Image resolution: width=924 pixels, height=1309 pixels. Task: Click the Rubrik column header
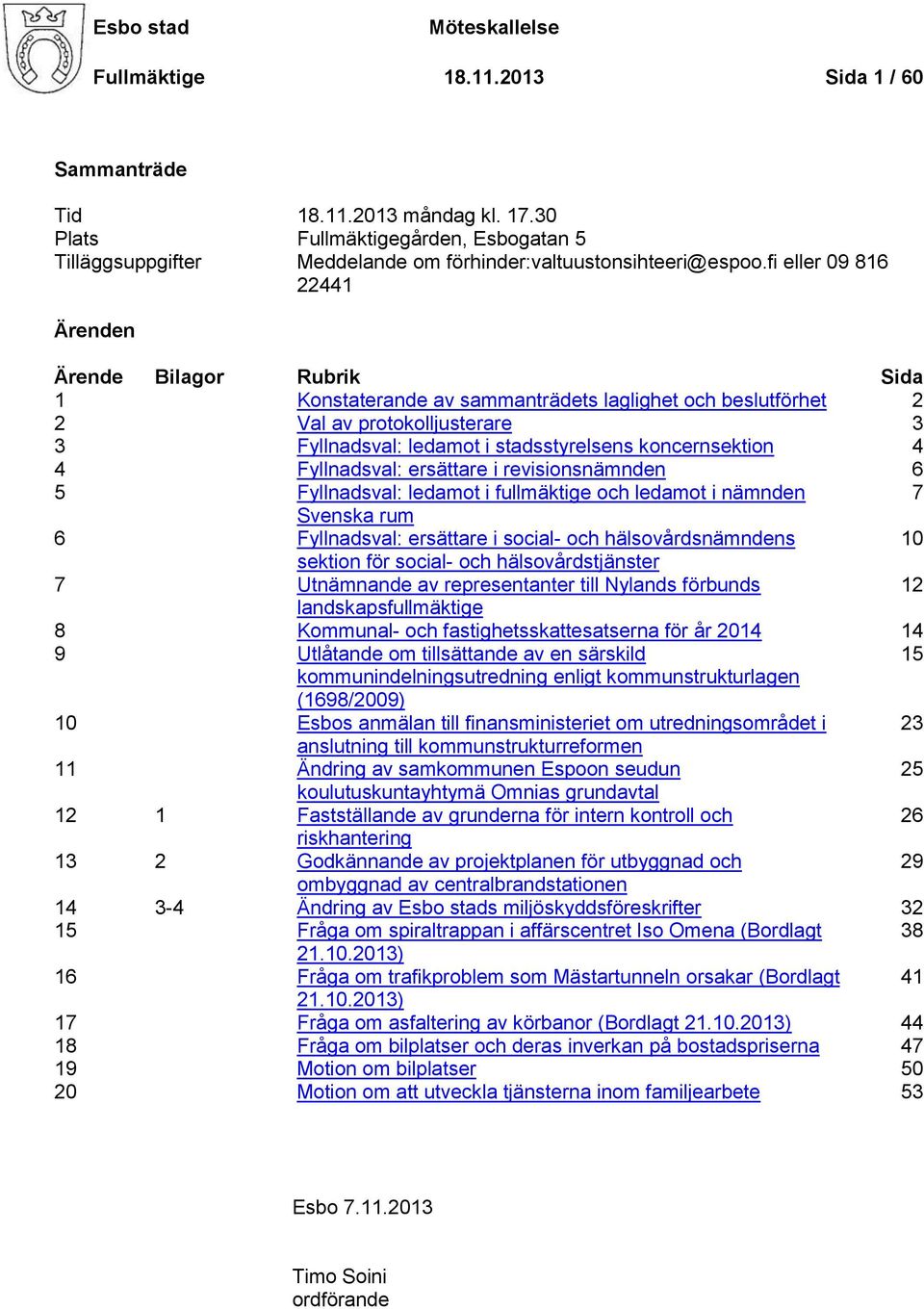[x=328, y=377]
